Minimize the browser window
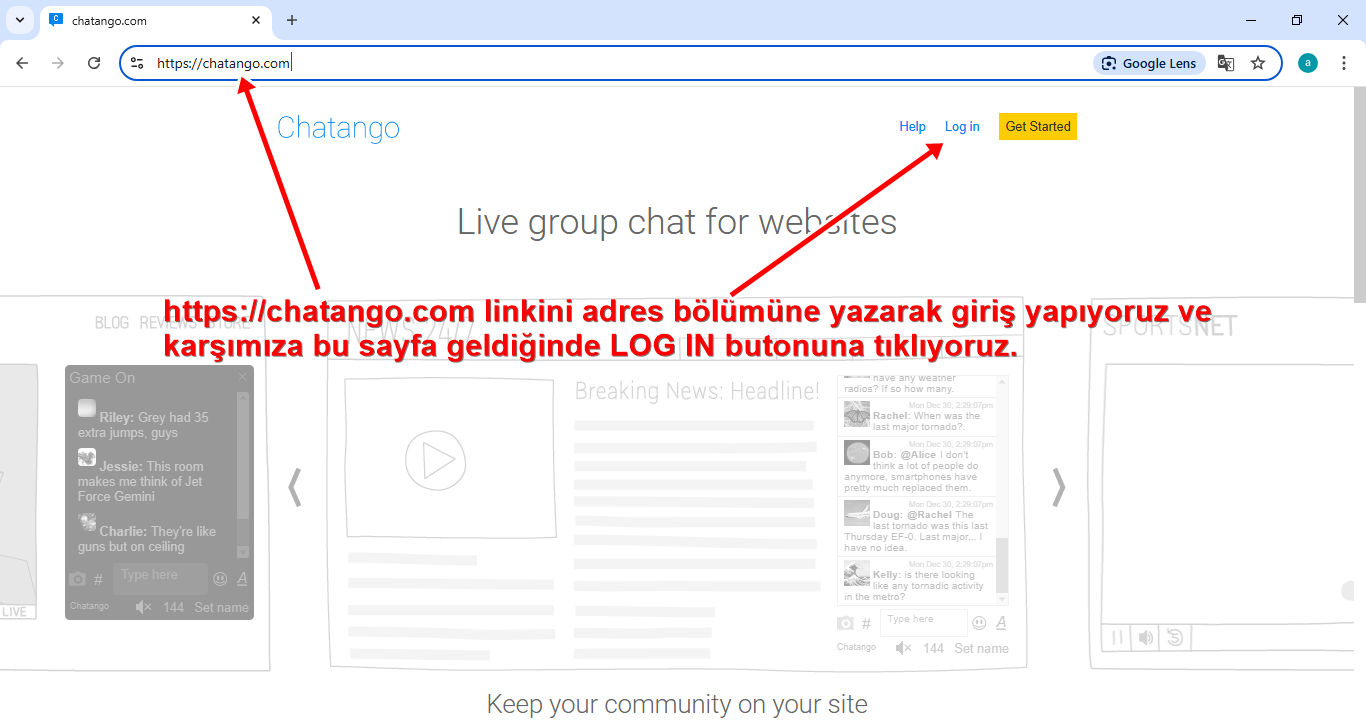The width and height of the screenshot is (1366, 728). [x=1251, y=20]
